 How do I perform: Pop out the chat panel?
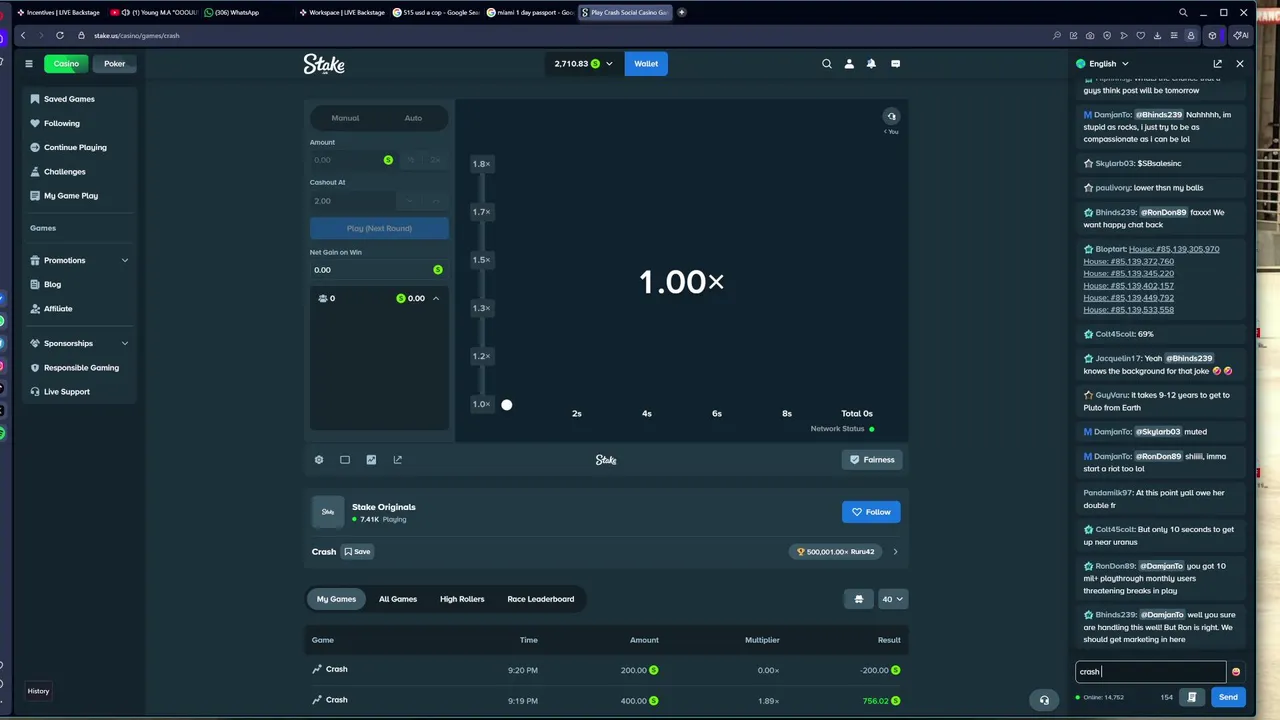click(x=1217, y=64)
